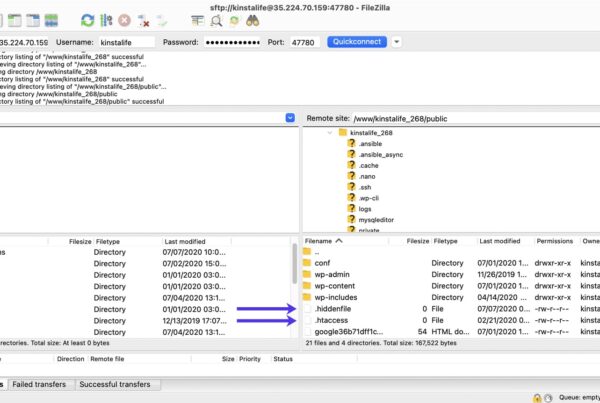Toggle processing of the transfer queue
The width and height of the screenshot is (600, 403).
pyautogui.click(x=106, y=20)
